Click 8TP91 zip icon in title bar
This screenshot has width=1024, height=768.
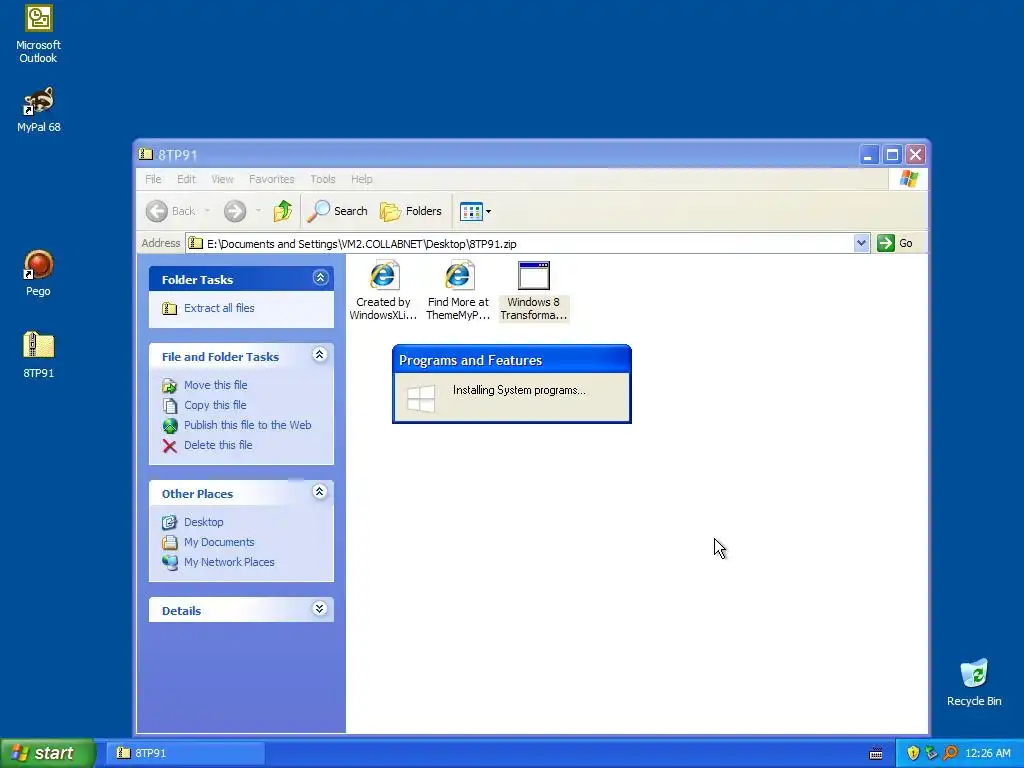point(146,154)
